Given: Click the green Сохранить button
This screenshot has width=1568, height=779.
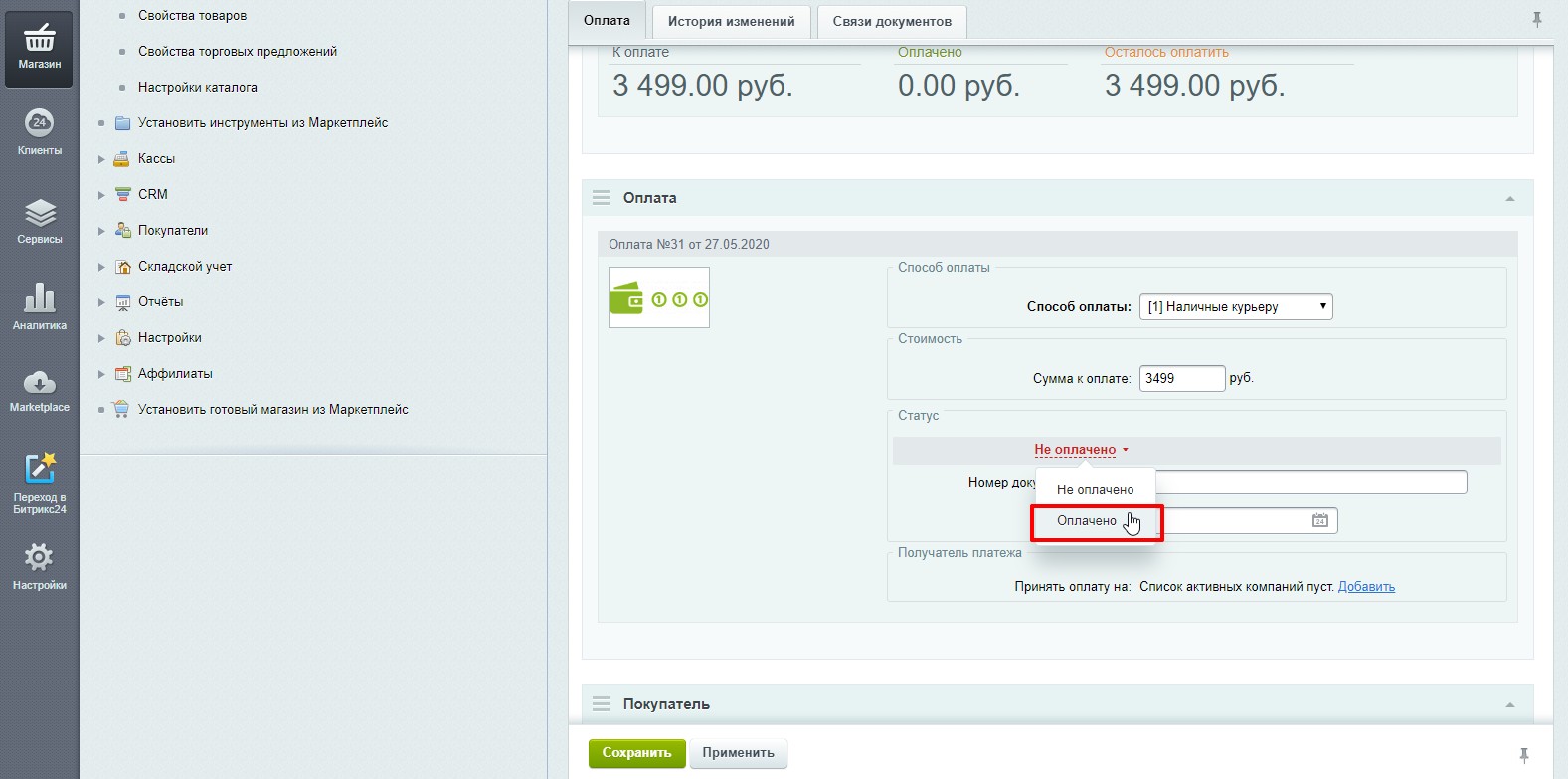Looking at the screenshot, I should 636,753.
